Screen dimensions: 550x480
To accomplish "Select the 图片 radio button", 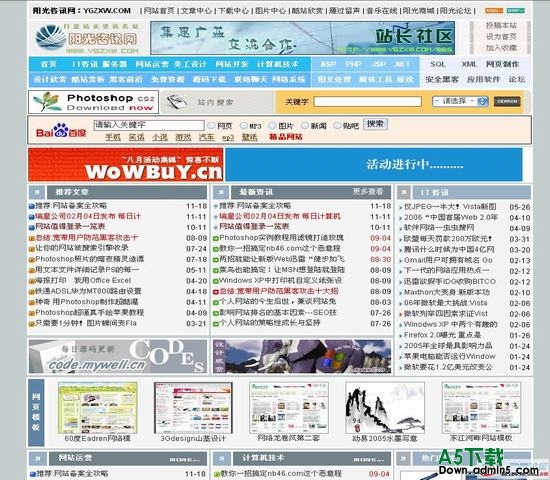I will 272,125.
